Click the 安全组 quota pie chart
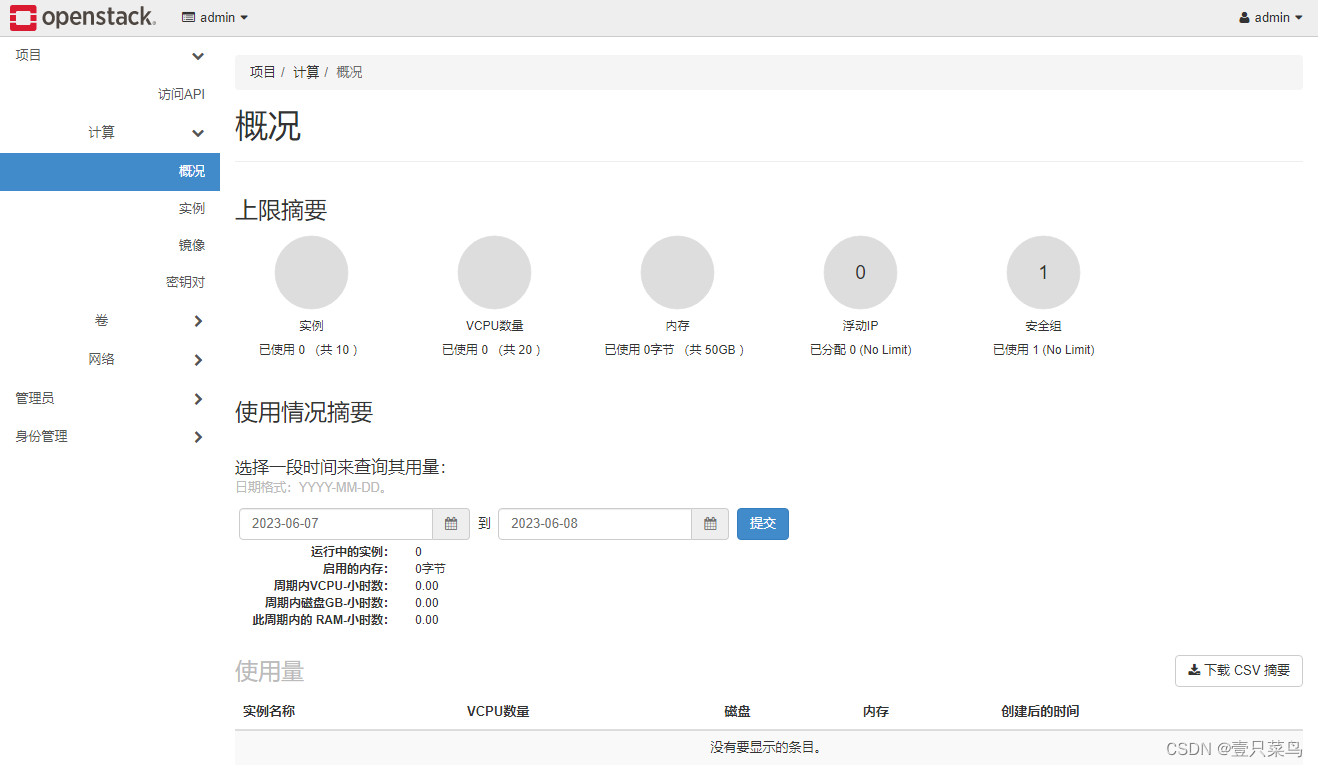Viewport: 1318px width, 767px height. (1043, 272)
